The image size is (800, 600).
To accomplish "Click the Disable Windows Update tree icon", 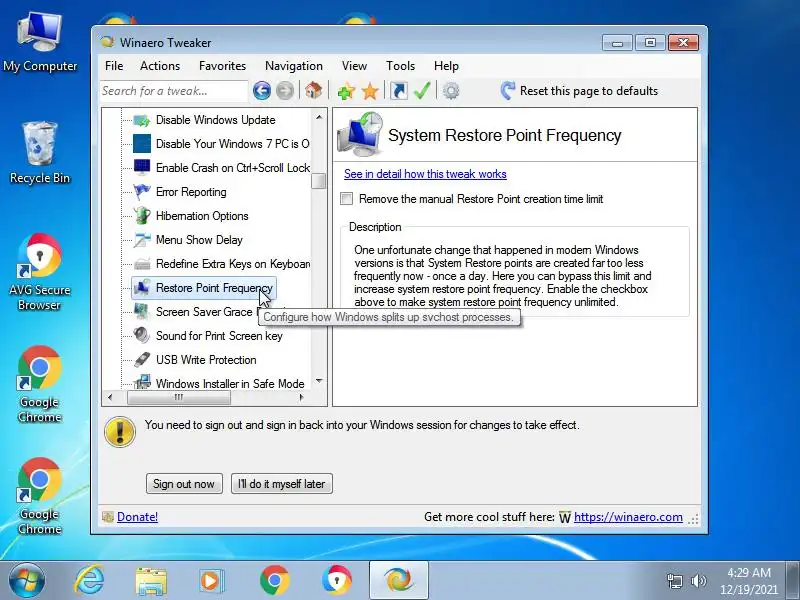I will tap(142, 120).
